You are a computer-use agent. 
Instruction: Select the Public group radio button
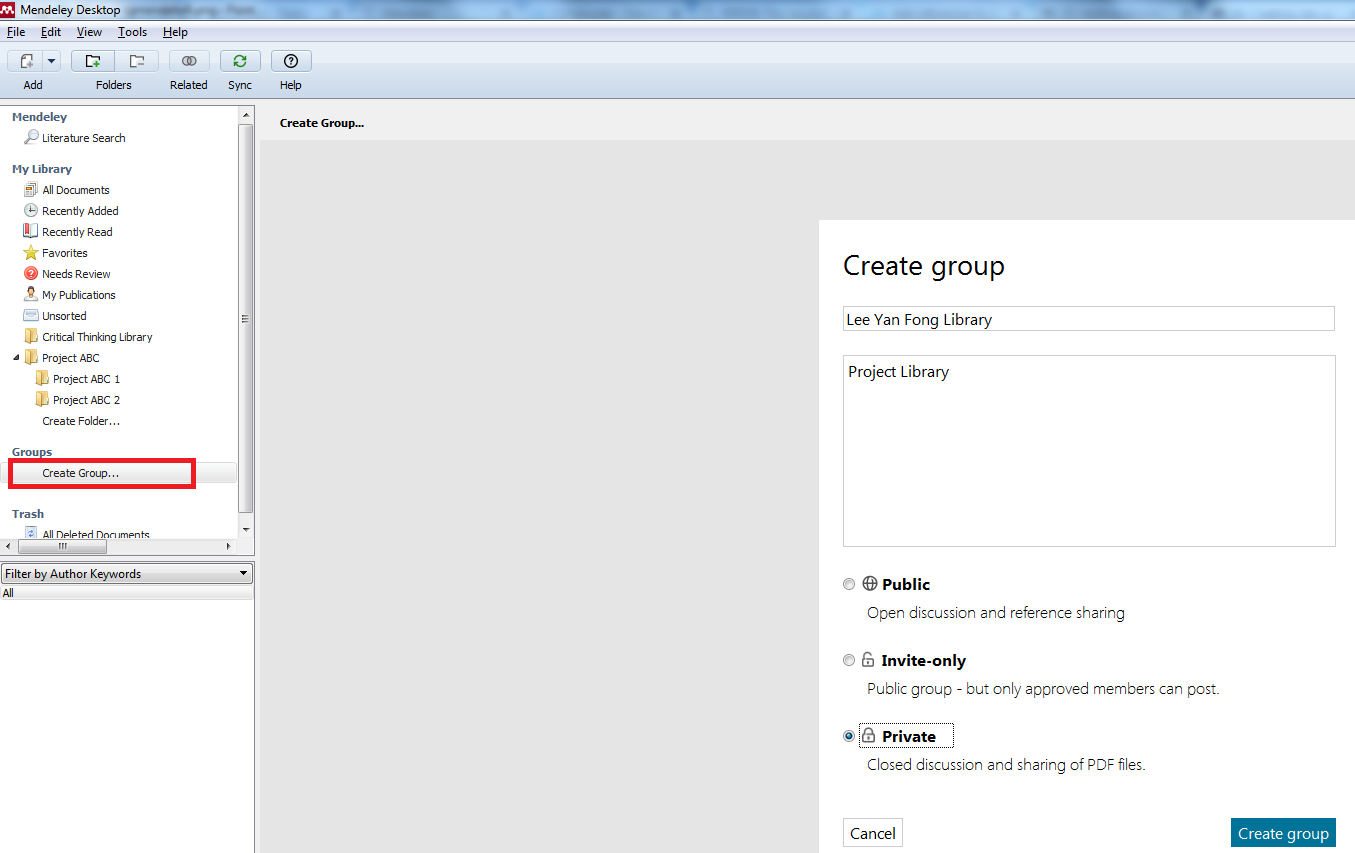pyautogui.click(x=849, y=584)
